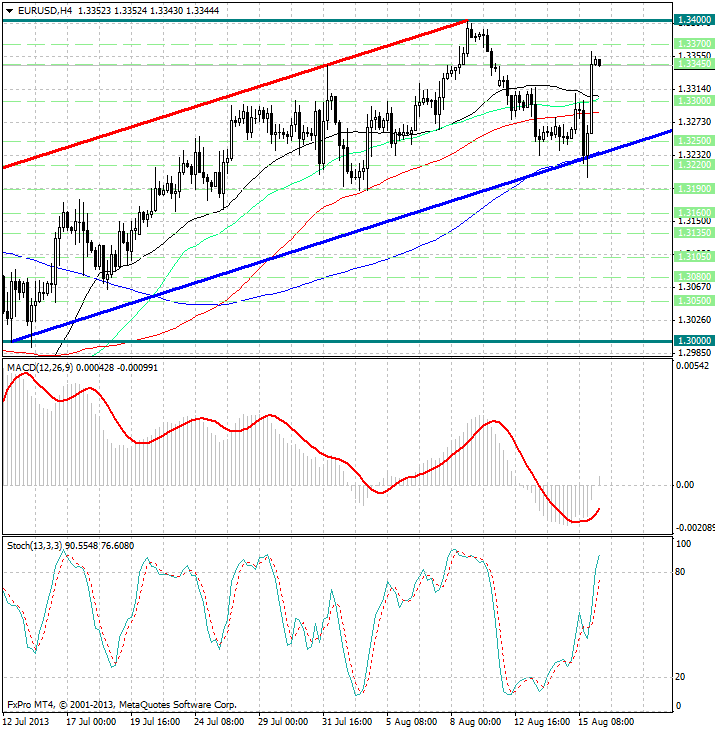Click the 5 Aug 08:00 time axis label
Screen dimensions: 715x730
(x=411, y=722)
